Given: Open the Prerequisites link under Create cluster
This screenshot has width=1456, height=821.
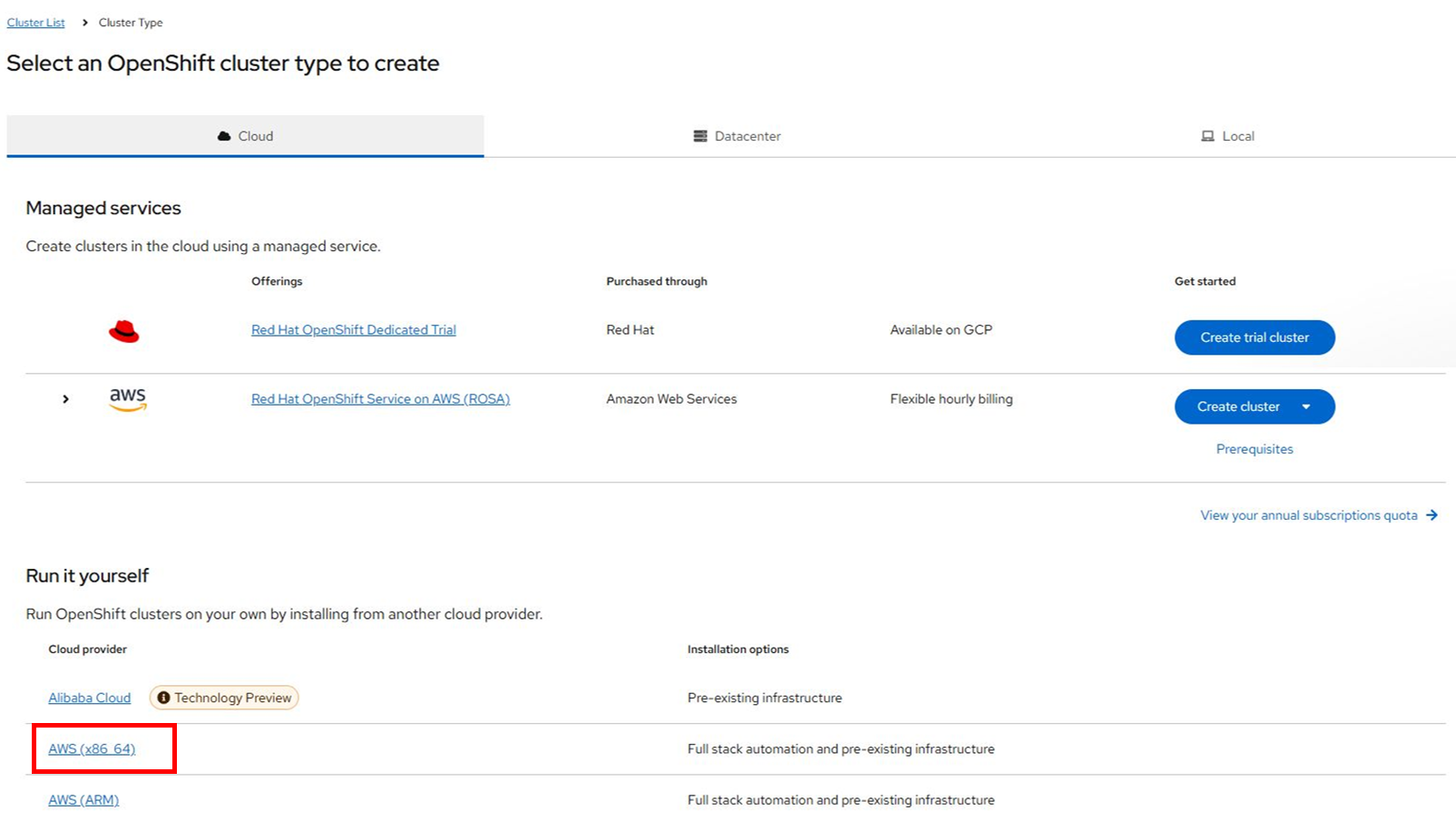Looking at the screenshot, I should [x=1255, y=449].
